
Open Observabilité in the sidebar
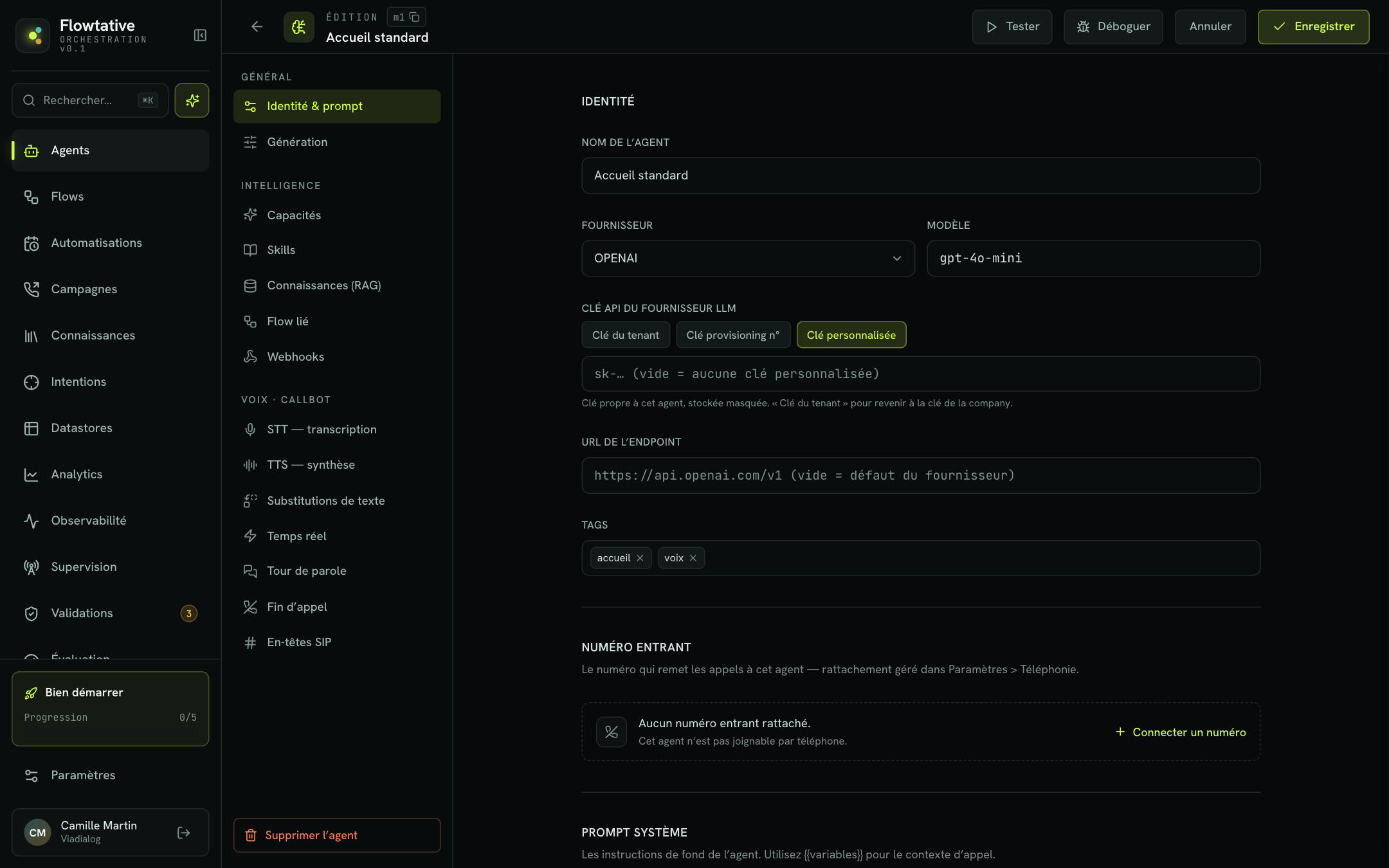click(x=111, y=521)
